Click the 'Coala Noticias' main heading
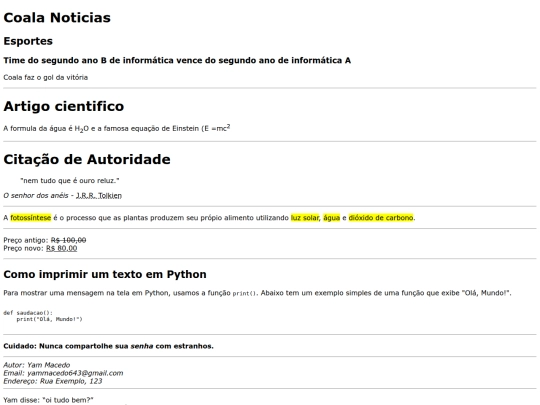The height and width of the screenshot is (405, 540). click(x=57, y=18)
